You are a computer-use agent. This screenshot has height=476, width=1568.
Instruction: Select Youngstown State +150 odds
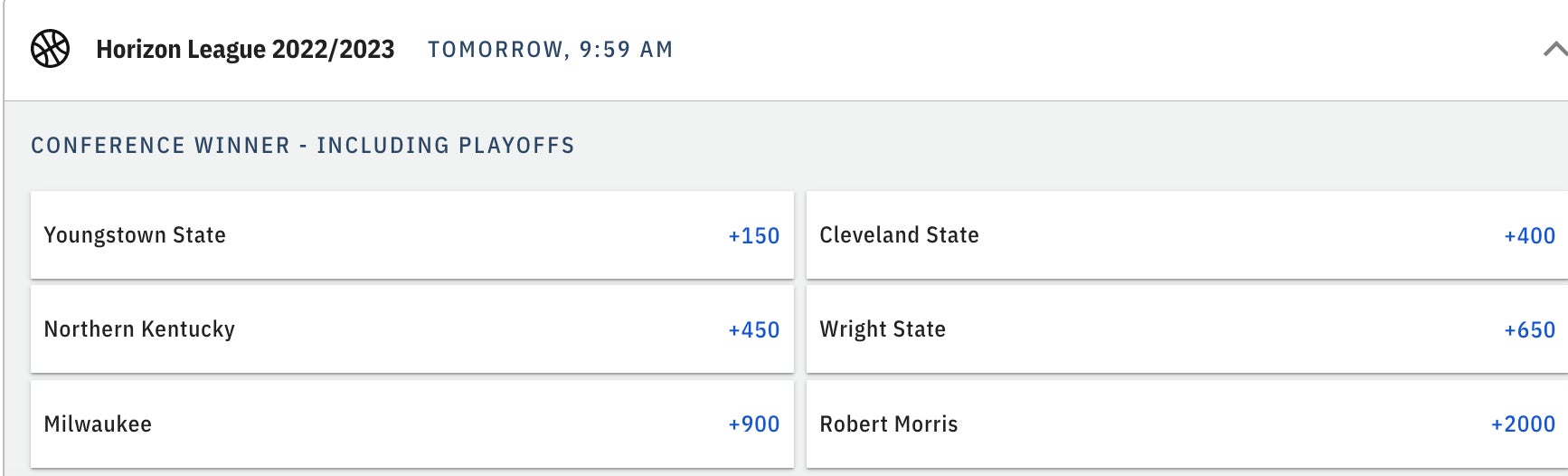point(753,236)
